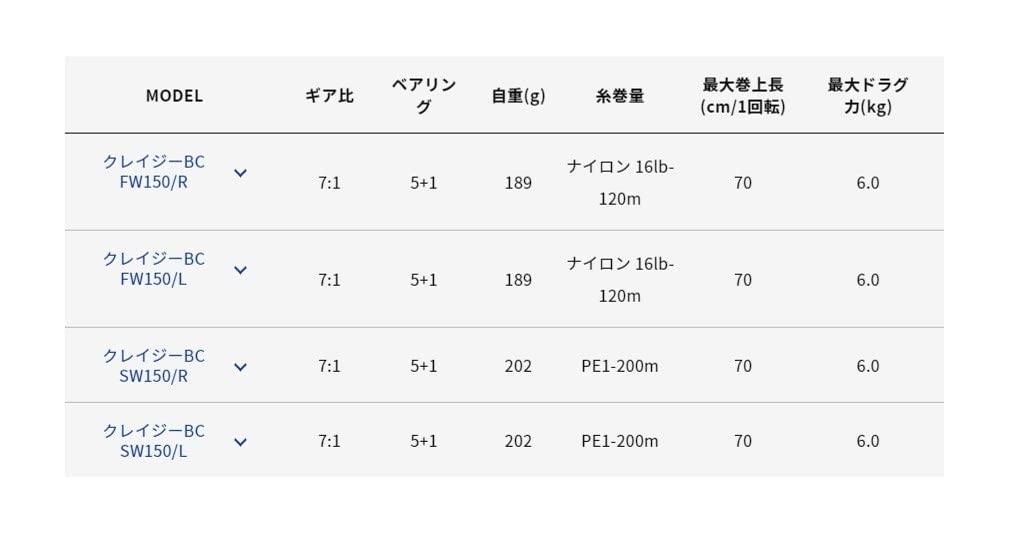Screen dimensions: 1016x544
Task: Expand the クレイジーBC SW150/L row chevron
Action: [240, 441]
